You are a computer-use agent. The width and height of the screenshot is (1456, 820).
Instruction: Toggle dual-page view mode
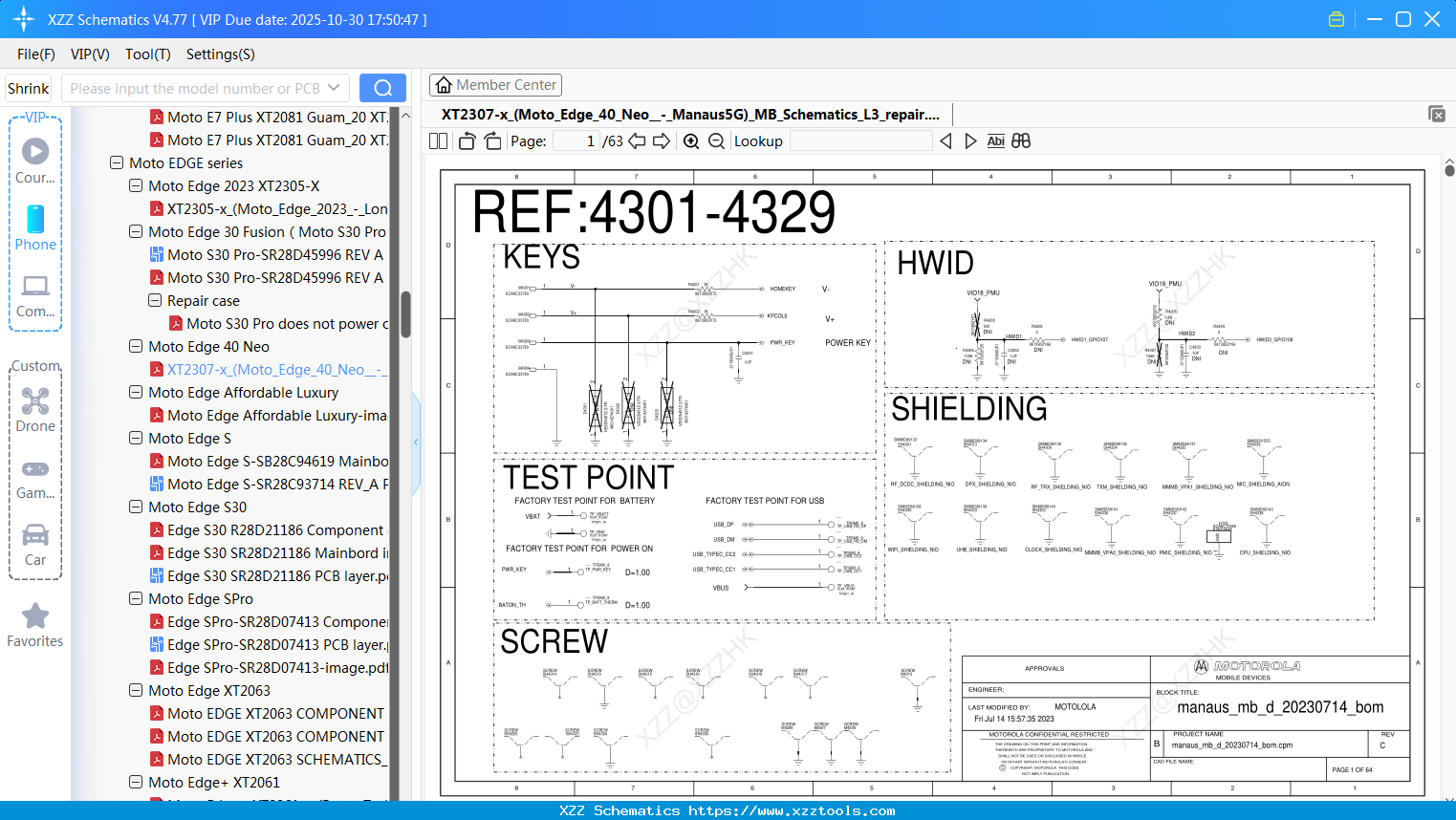(437, 140)
